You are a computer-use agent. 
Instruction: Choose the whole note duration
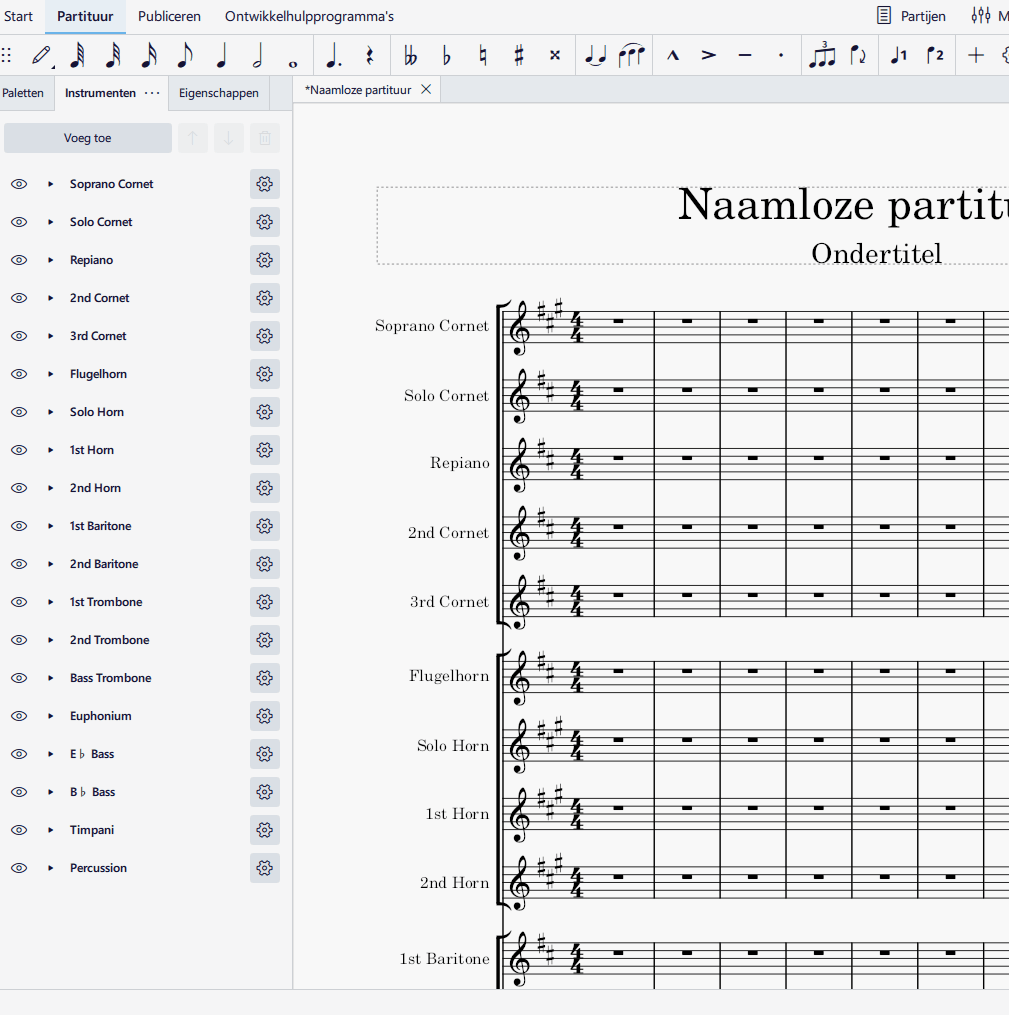293,63
